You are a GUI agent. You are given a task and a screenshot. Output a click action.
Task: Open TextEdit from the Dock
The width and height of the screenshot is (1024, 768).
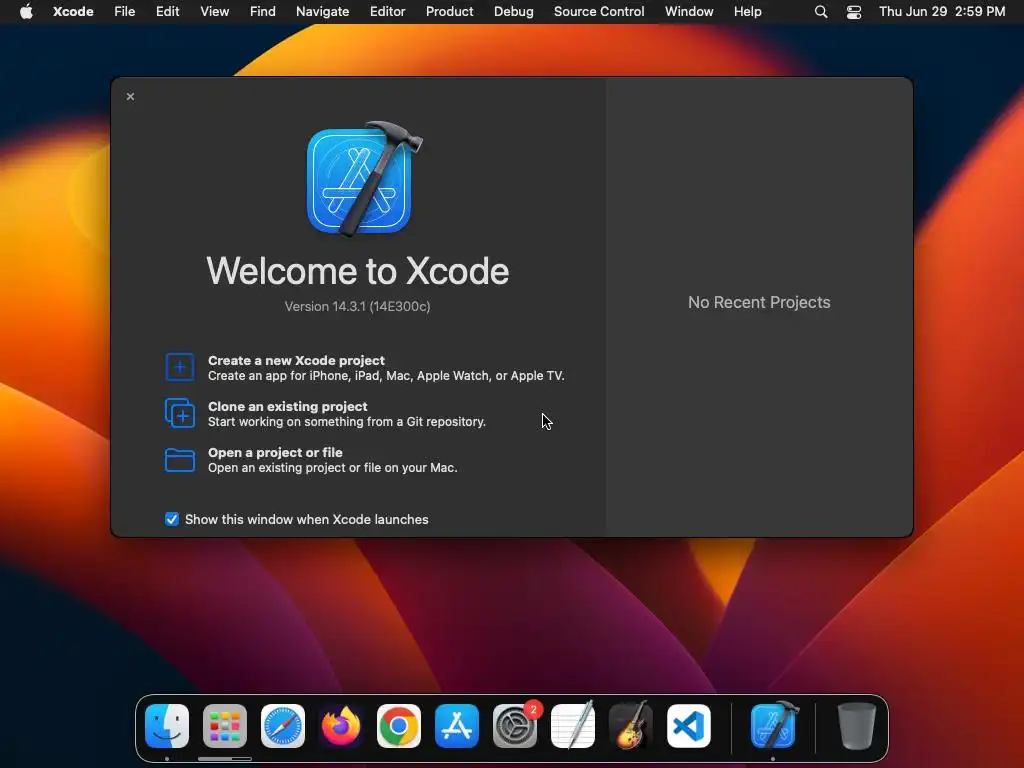click(x=573, y=726)
